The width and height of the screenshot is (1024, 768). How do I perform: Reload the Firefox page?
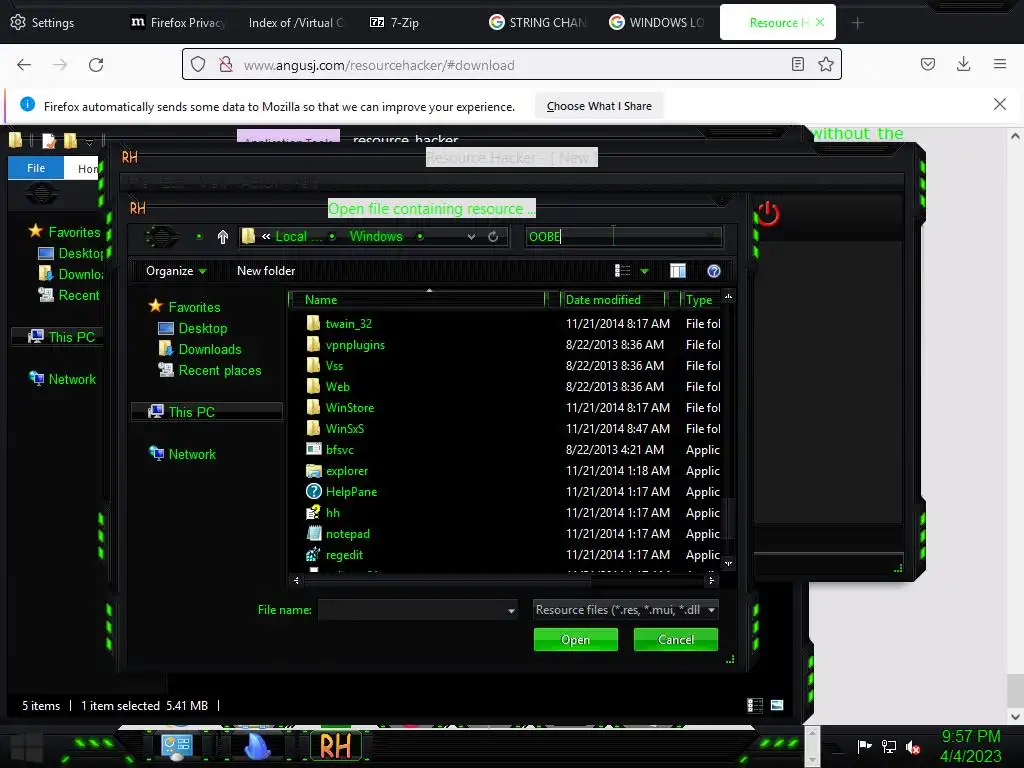(x=96, y=65)
